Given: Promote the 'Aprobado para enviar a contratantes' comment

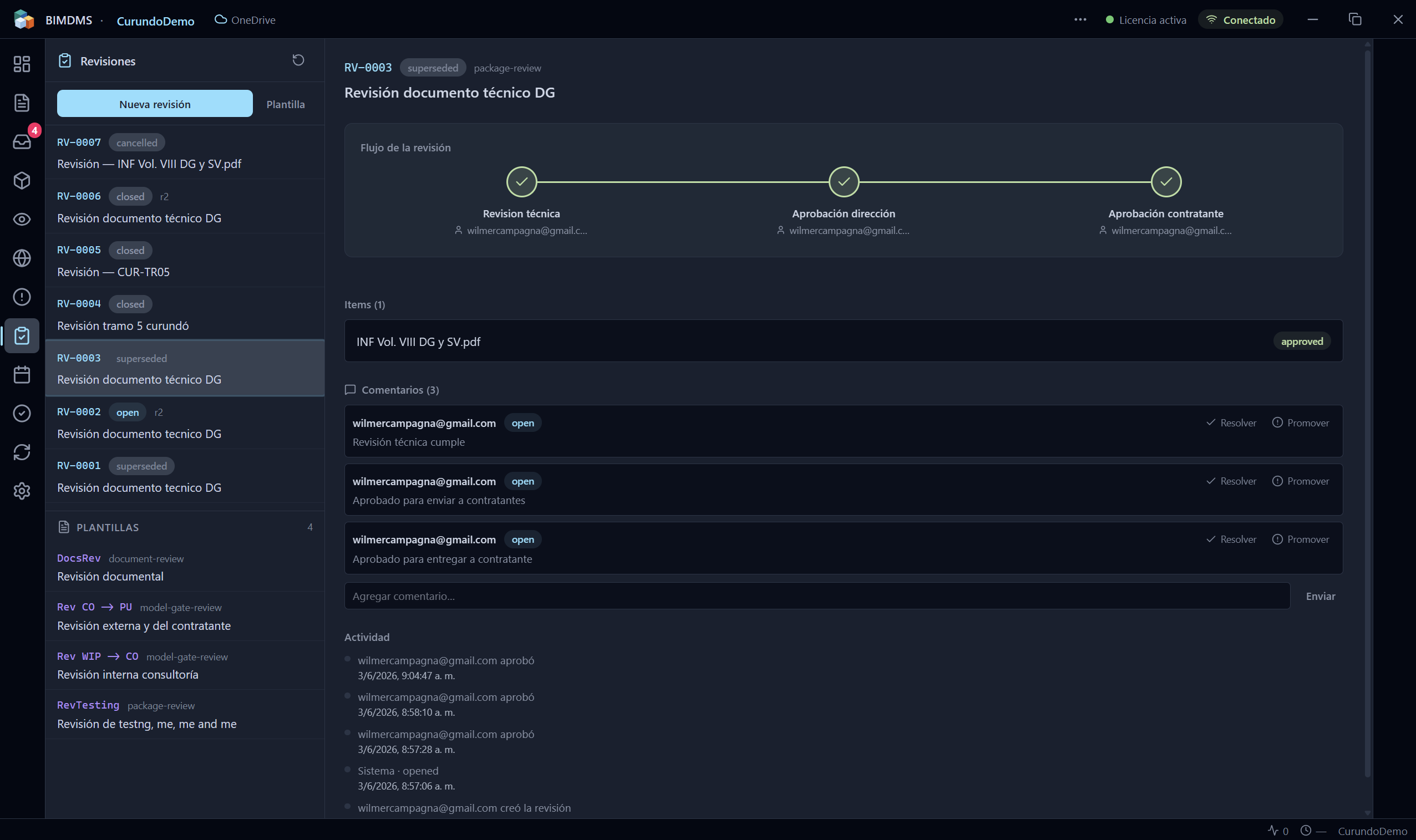Looking at the screenshot, I should point(1300,481).
